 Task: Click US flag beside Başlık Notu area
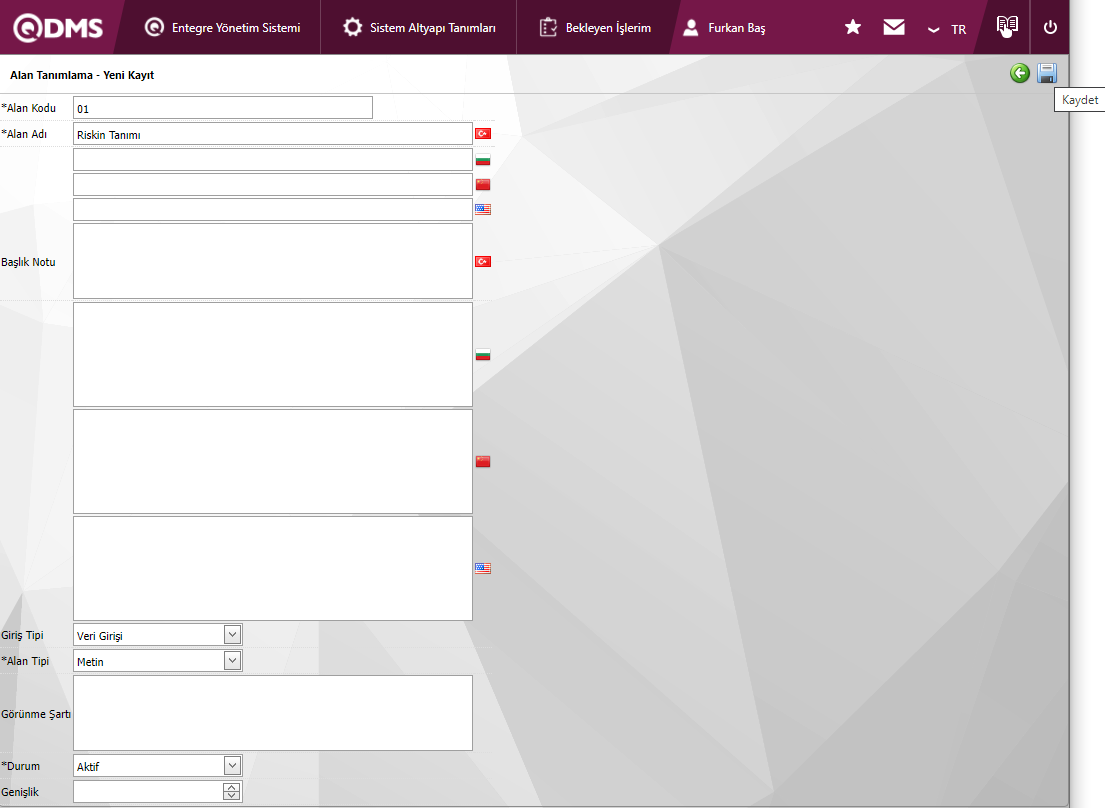[483, 568]
